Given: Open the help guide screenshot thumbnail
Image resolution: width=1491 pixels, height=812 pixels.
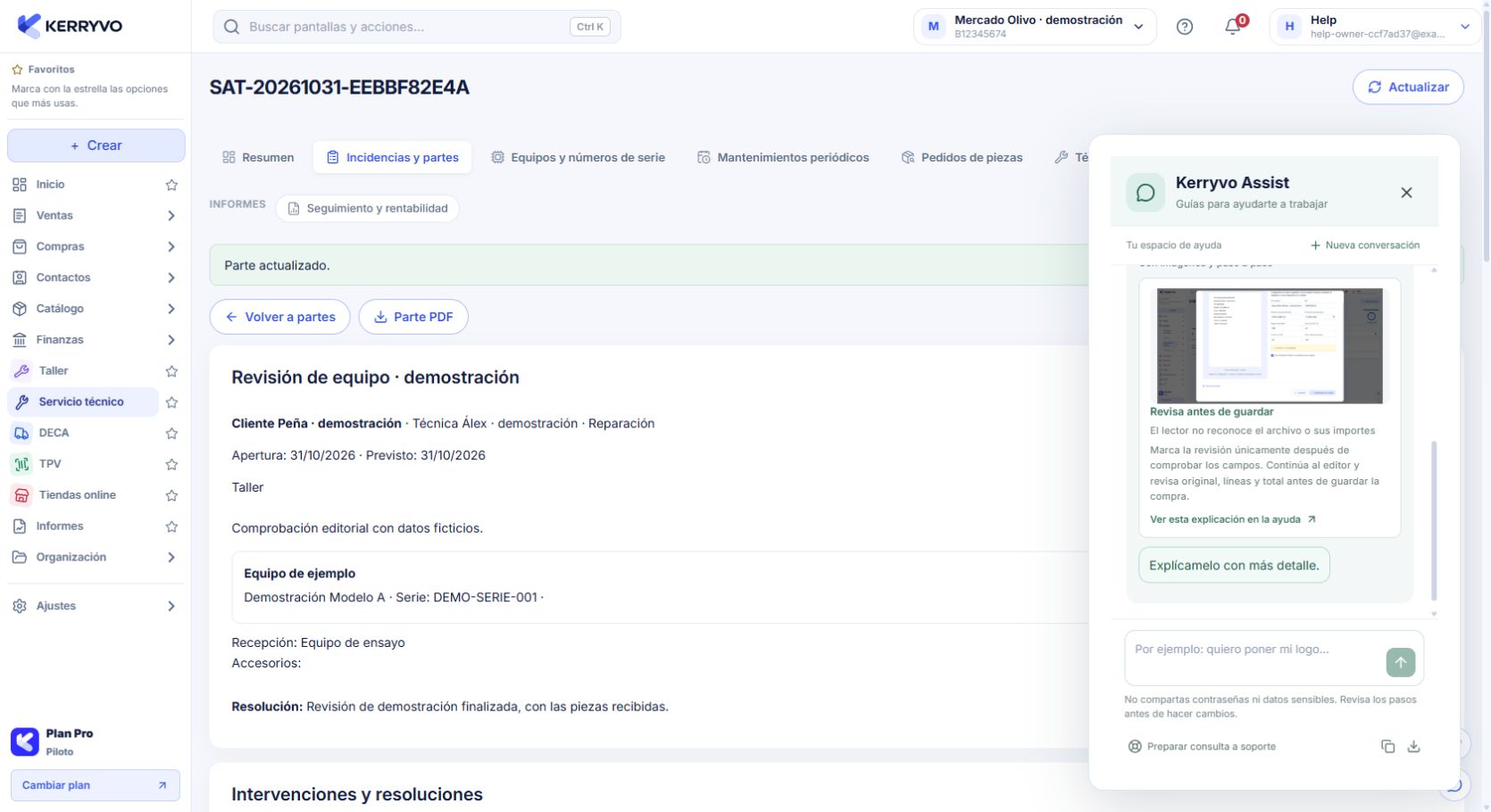Looking at the screenshot, I should 1270,345.
